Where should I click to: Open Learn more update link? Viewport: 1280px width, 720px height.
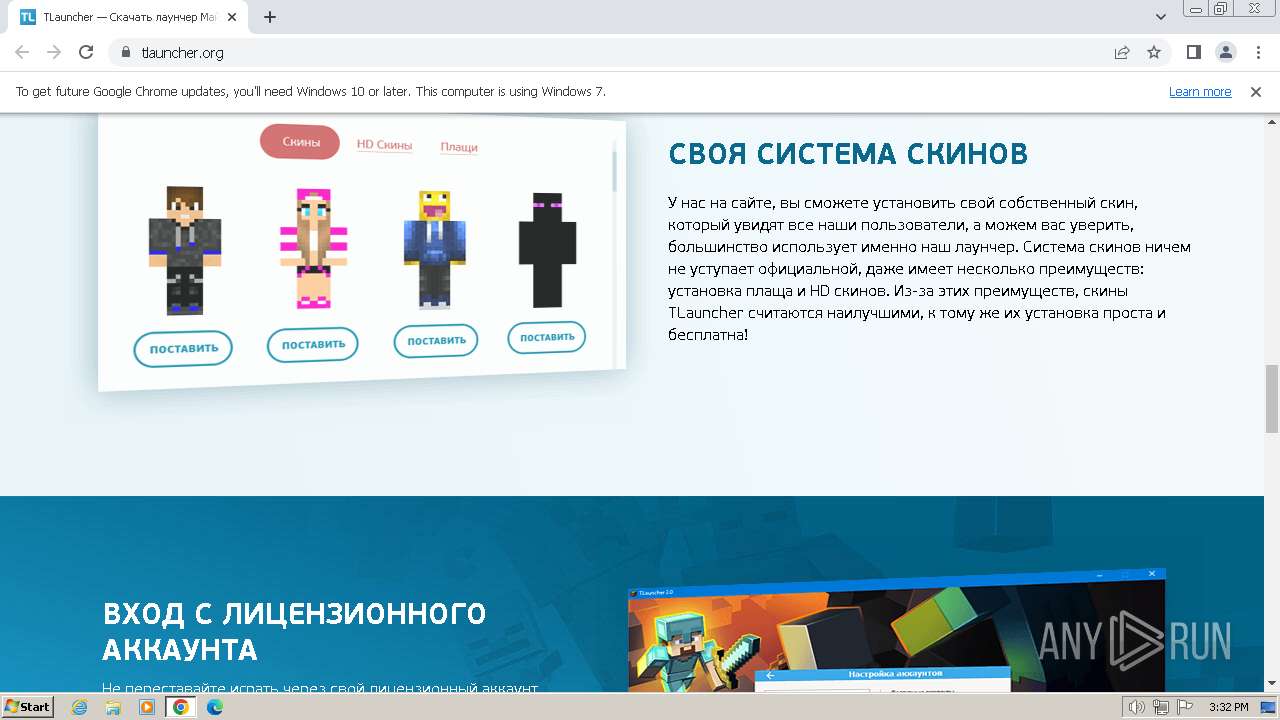click(1200, 92)
